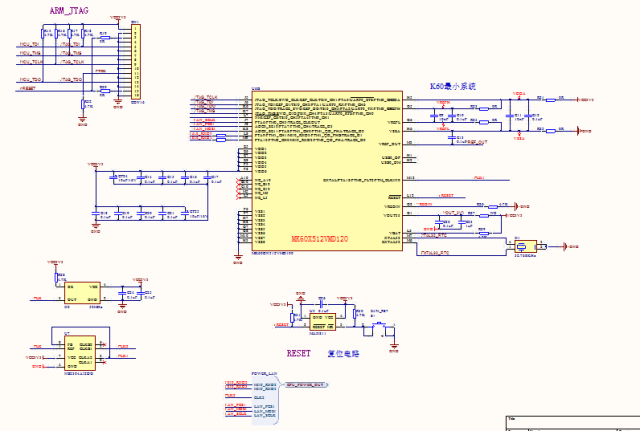
Task: Click ground symbol beside the crystal
Action: point(569,247)
